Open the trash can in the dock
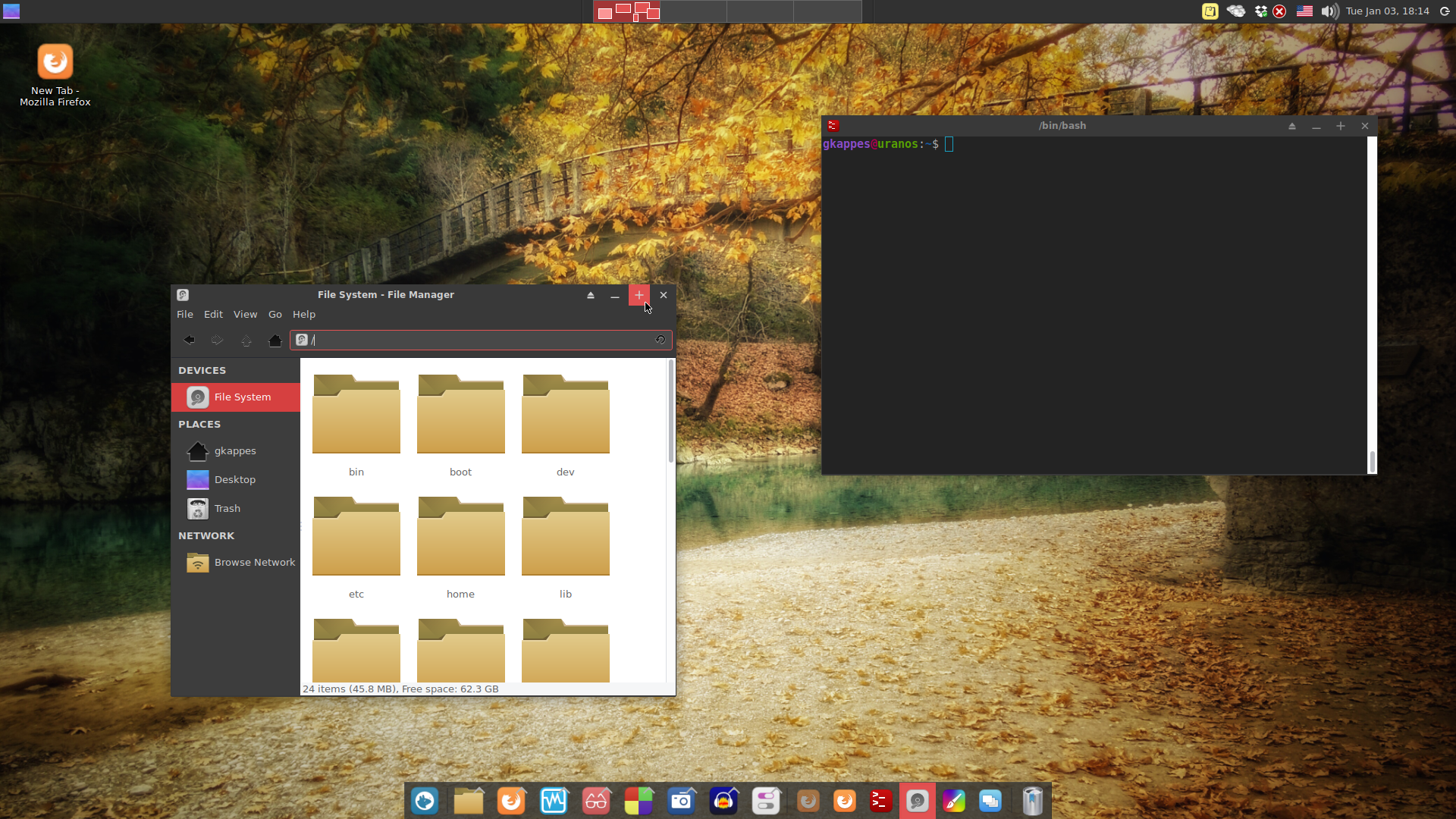 click(x=1032, y=801)
